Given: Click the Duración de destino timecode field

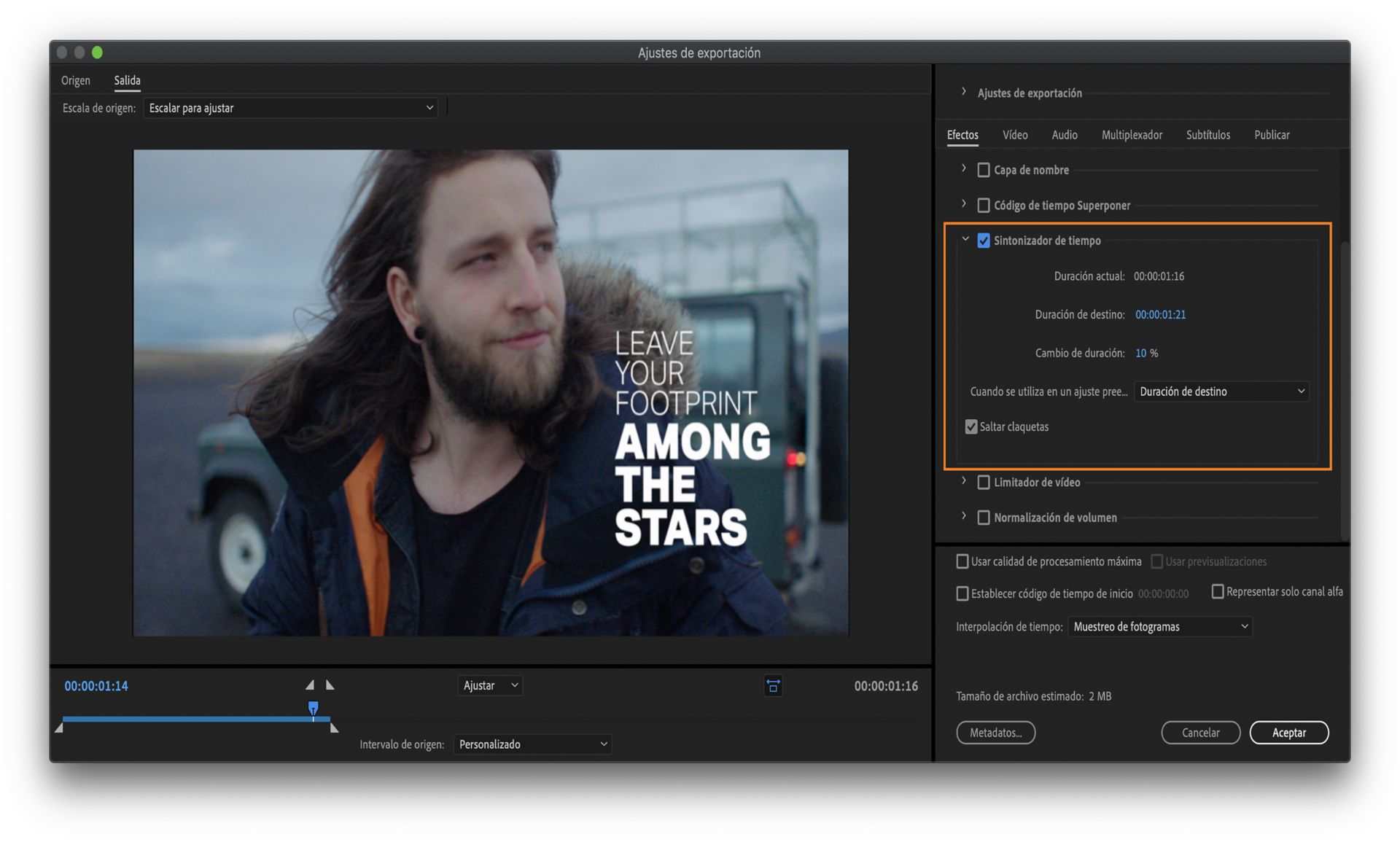Looking at the screenshot, I should 1160,315.
